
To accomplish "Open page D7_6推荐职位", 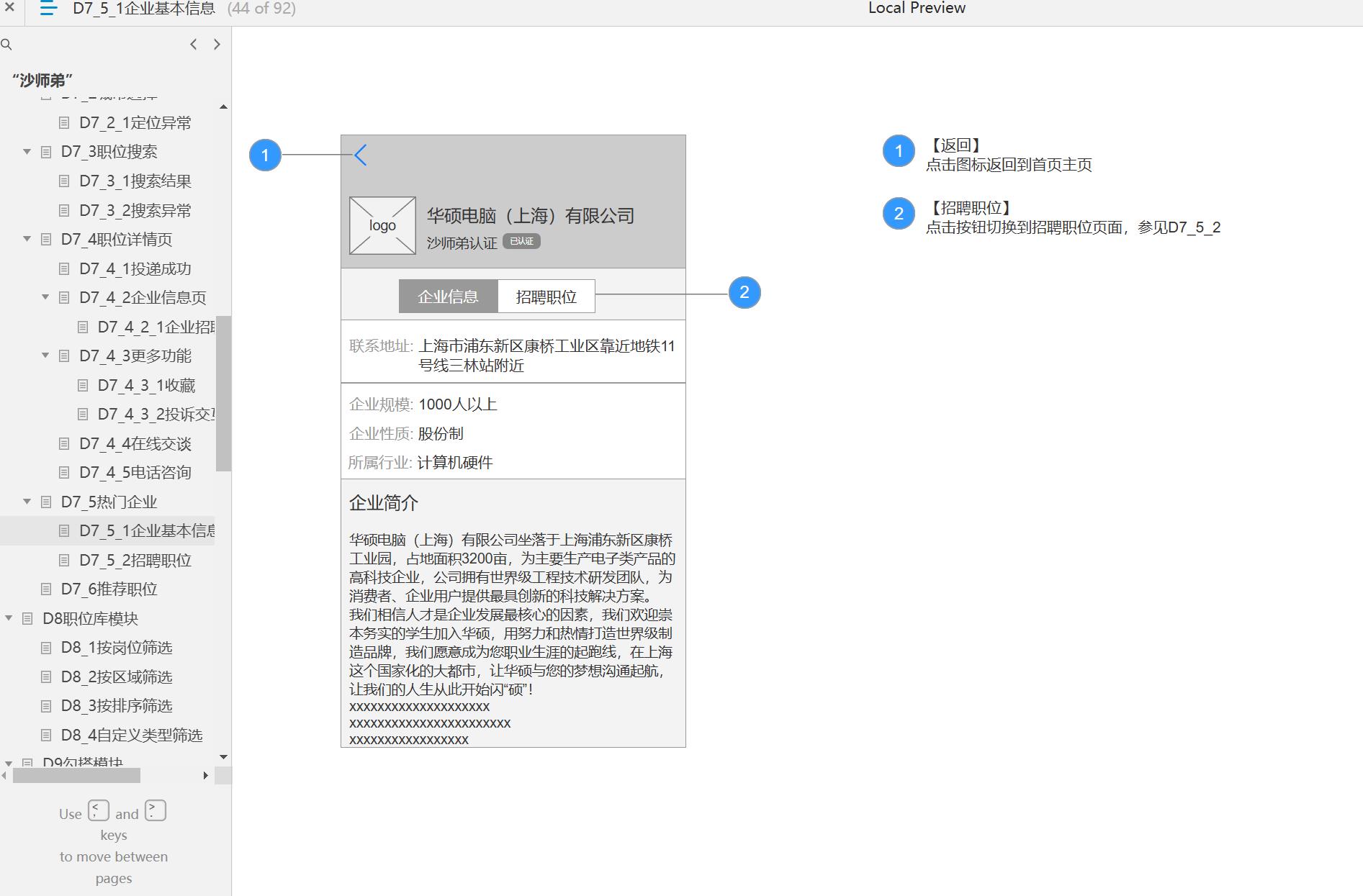I will click(109, 589).
